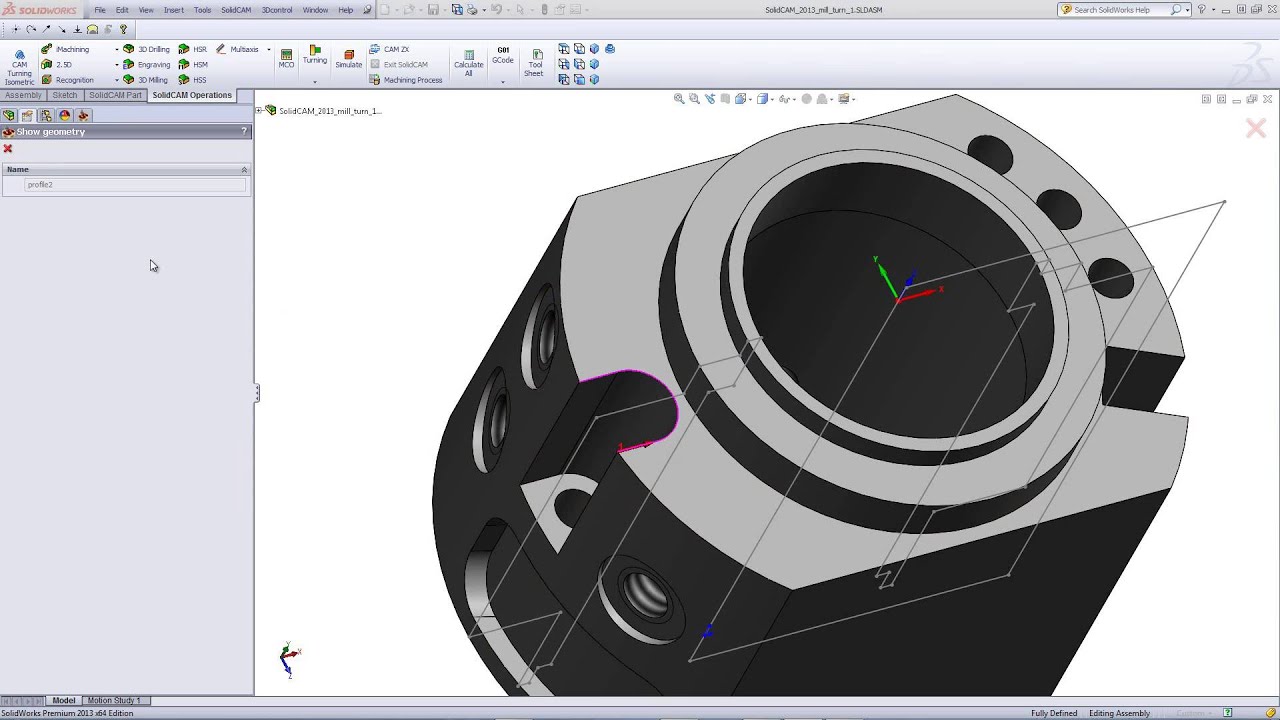Click the SolidCAM_2013_mill_turn_1 tree label
This screenshot has width=1280, height=720.
[329, 111]
